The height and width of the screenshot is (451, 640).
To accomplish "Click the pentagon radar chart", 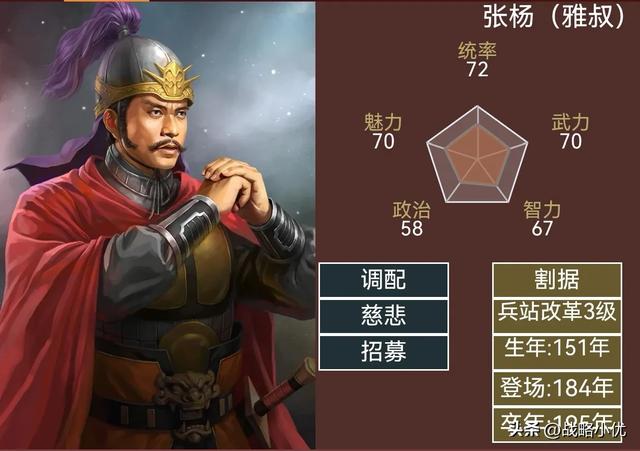I will click(477, 156).
